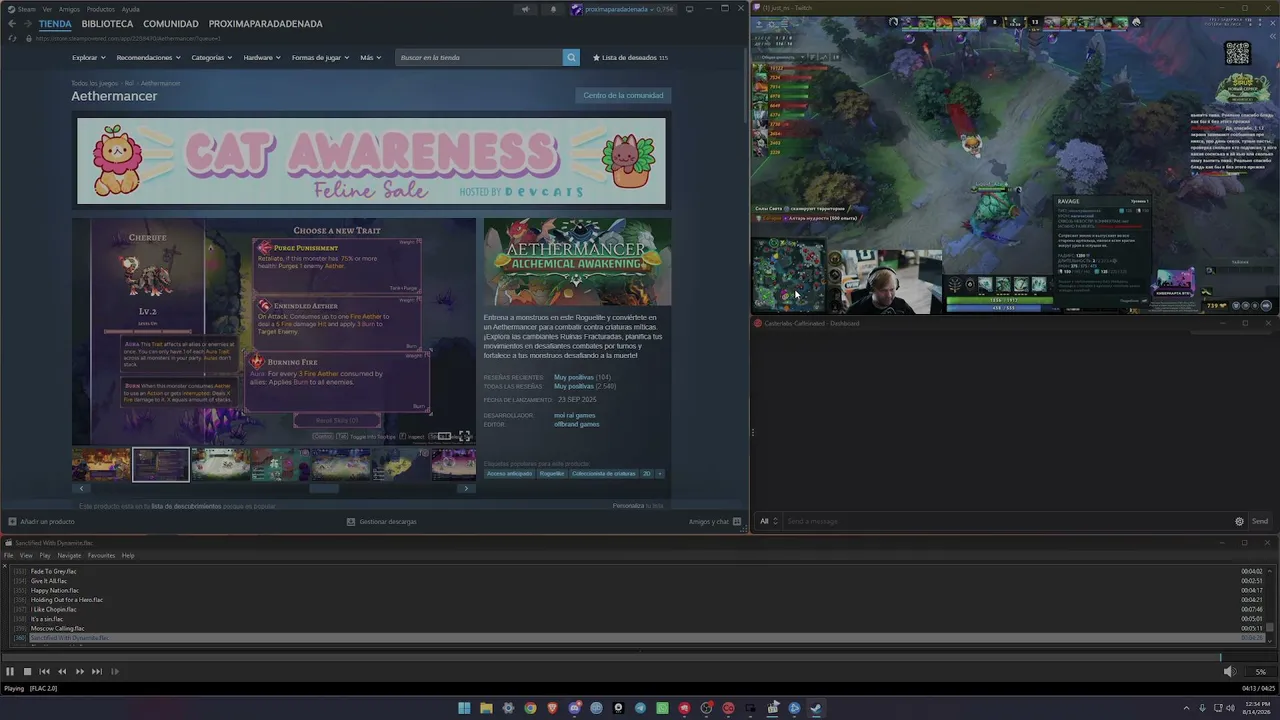Open chat settings gear in Dashboard
Screen dimensions: 1280x720
(1239, 521)
